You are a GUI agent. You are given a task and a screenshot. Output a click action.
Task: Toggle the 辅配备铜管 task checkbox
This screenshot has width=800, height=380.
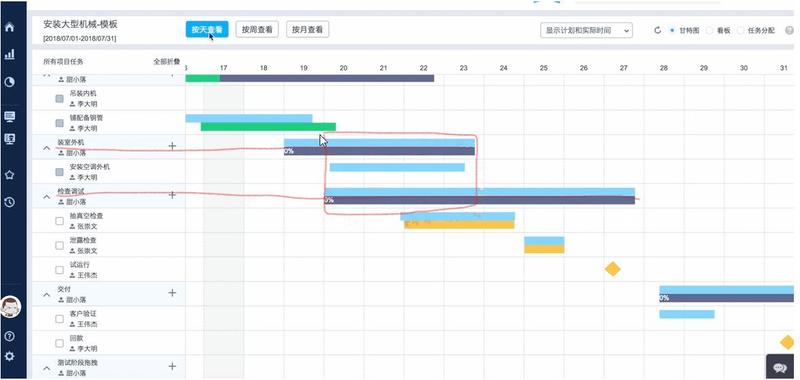[x=60, y=123]
